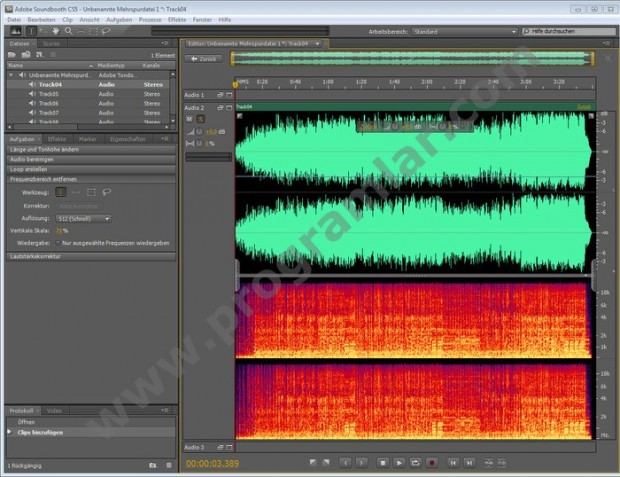Image resolution: width=620 pixels, height=477 pixels.
Task: Switch to the Marker tab
Action: [x=87, y=139]
